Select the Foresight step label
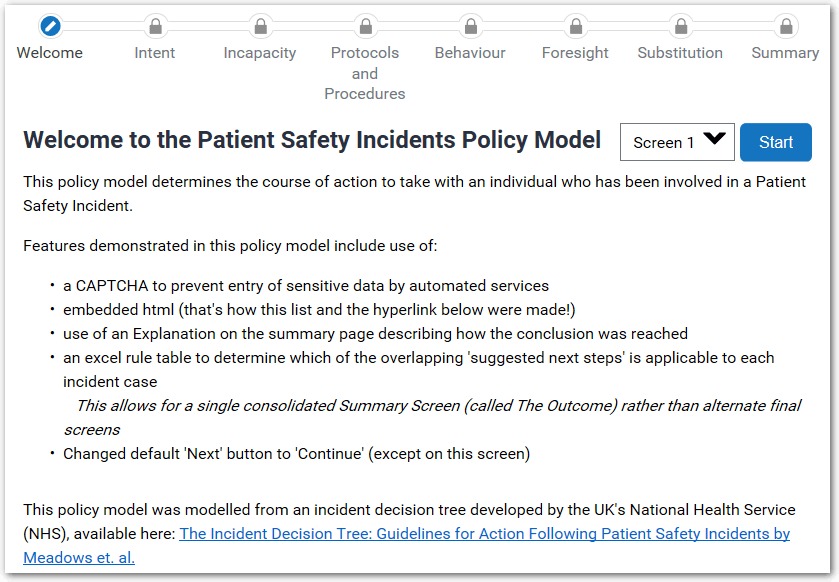The height and width of the screenshot is (582, 839). [575, 52]
